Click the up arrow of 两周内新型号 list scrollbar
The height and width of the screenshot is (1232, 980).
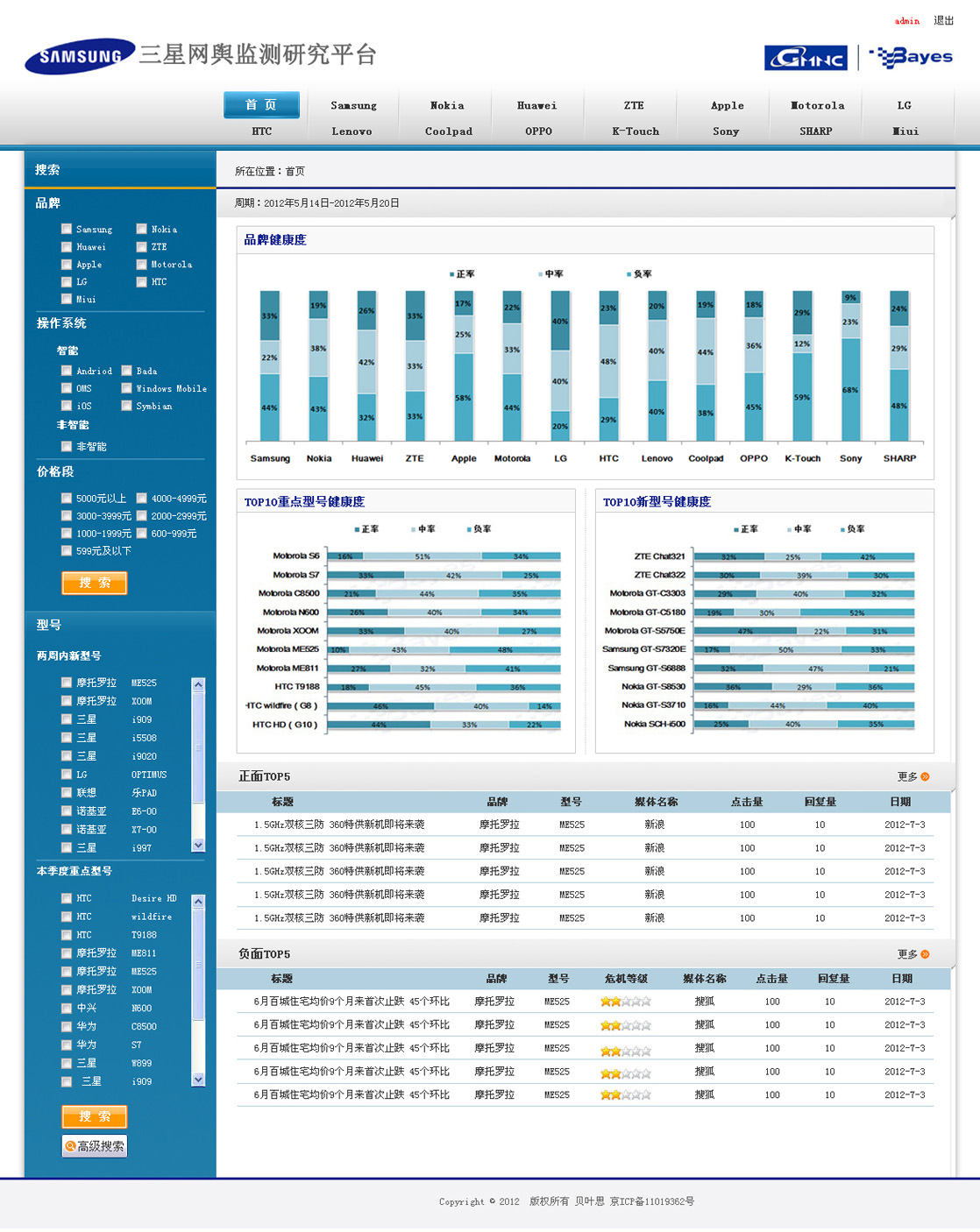click(198, 684)
